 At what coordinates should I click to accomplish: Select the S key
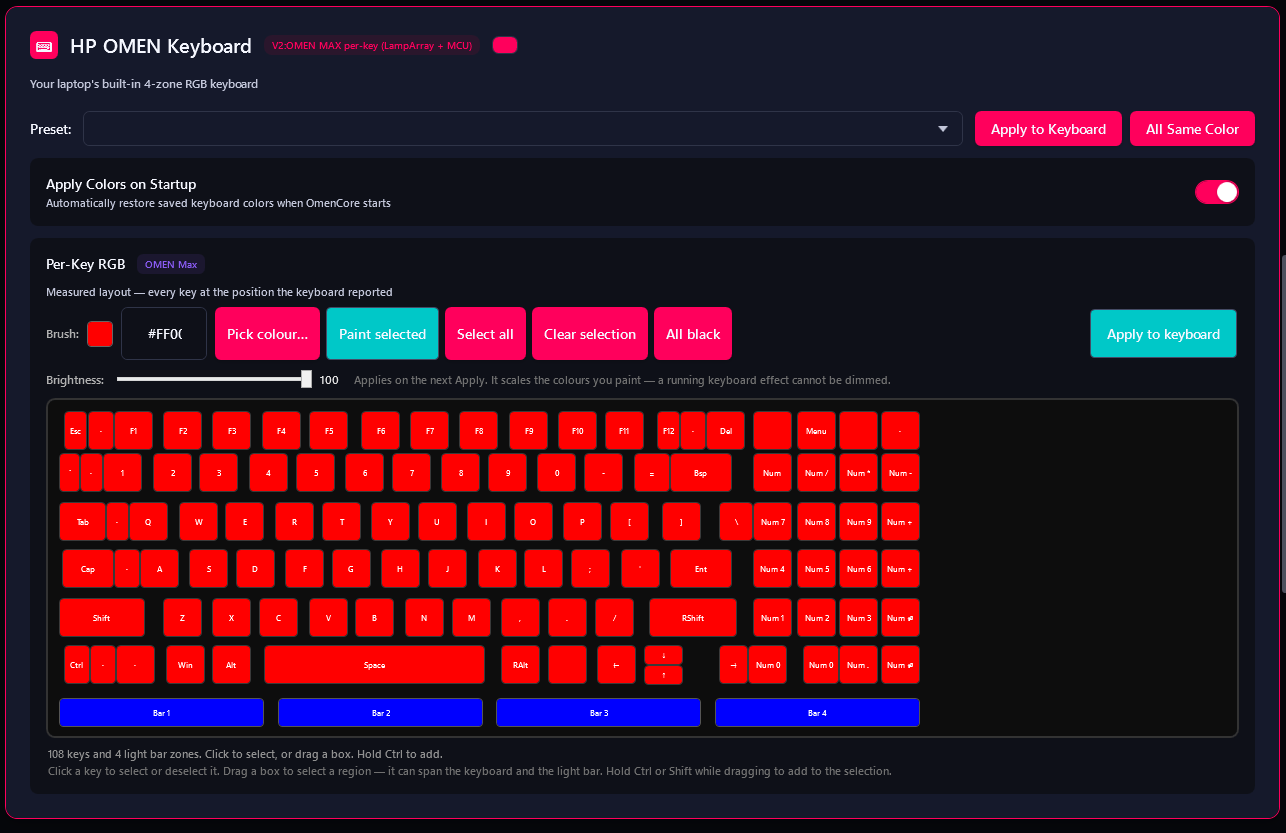(209, 569)
